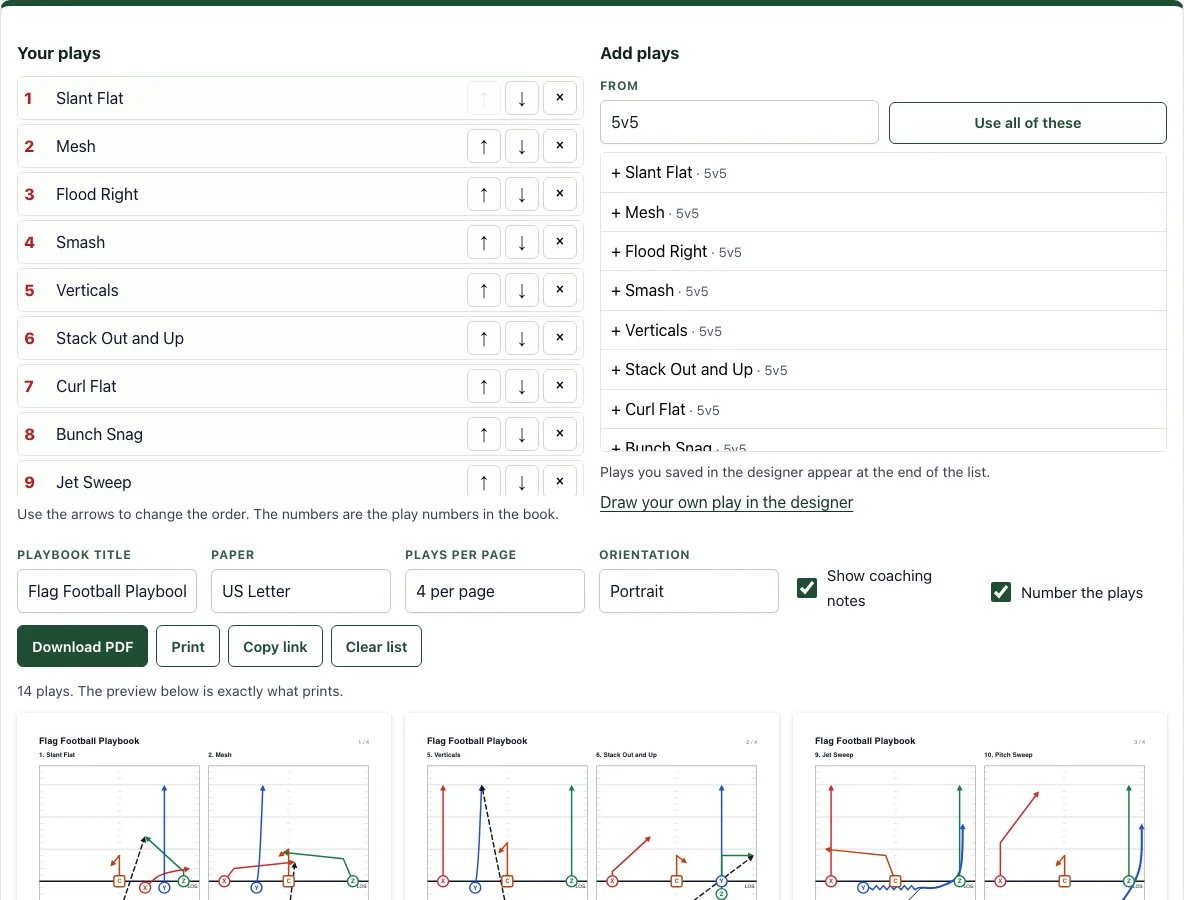Screen dimensions: 1184x900
Task: Open the third preview page thumbnail
Action: point(980,806)
